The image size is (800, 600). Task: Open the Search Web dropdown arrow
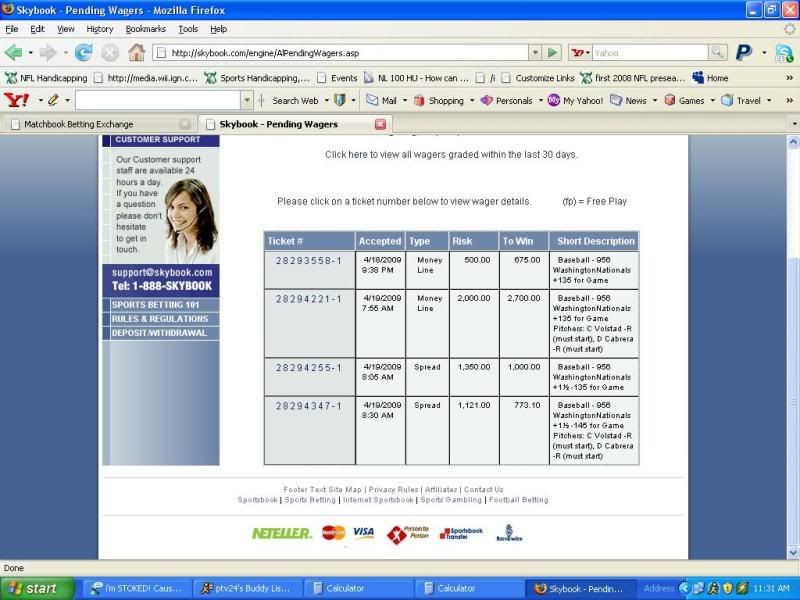327,101
